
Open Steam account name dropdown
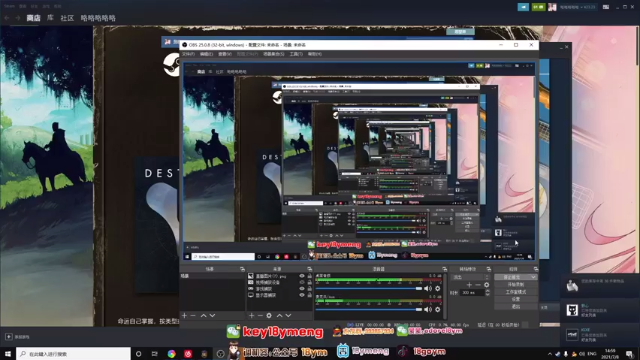[x=578, y=7]
